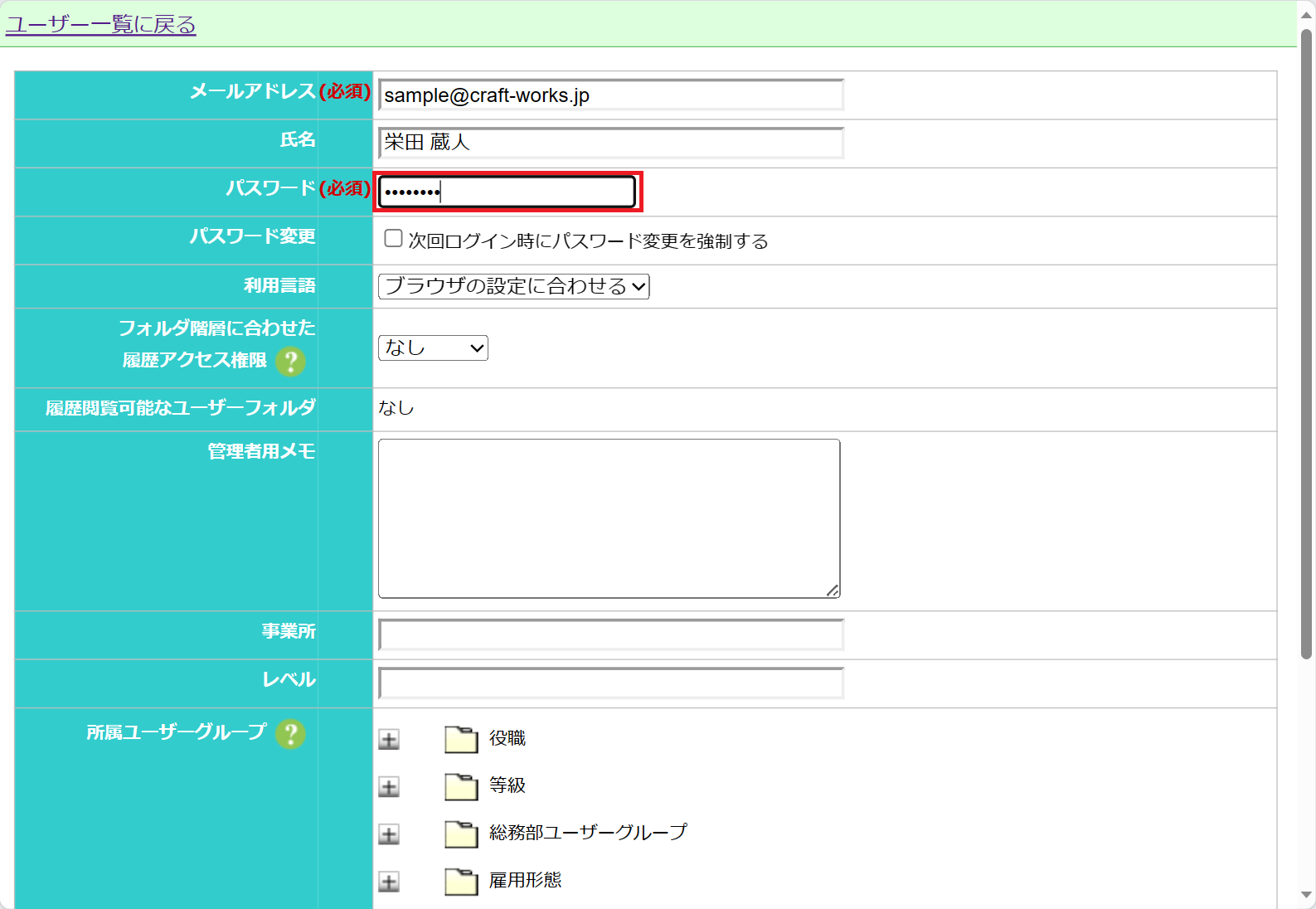Select the 役職 group label
The width and height of the screenshot is (1316, 909).
click(x=507, y=738)
